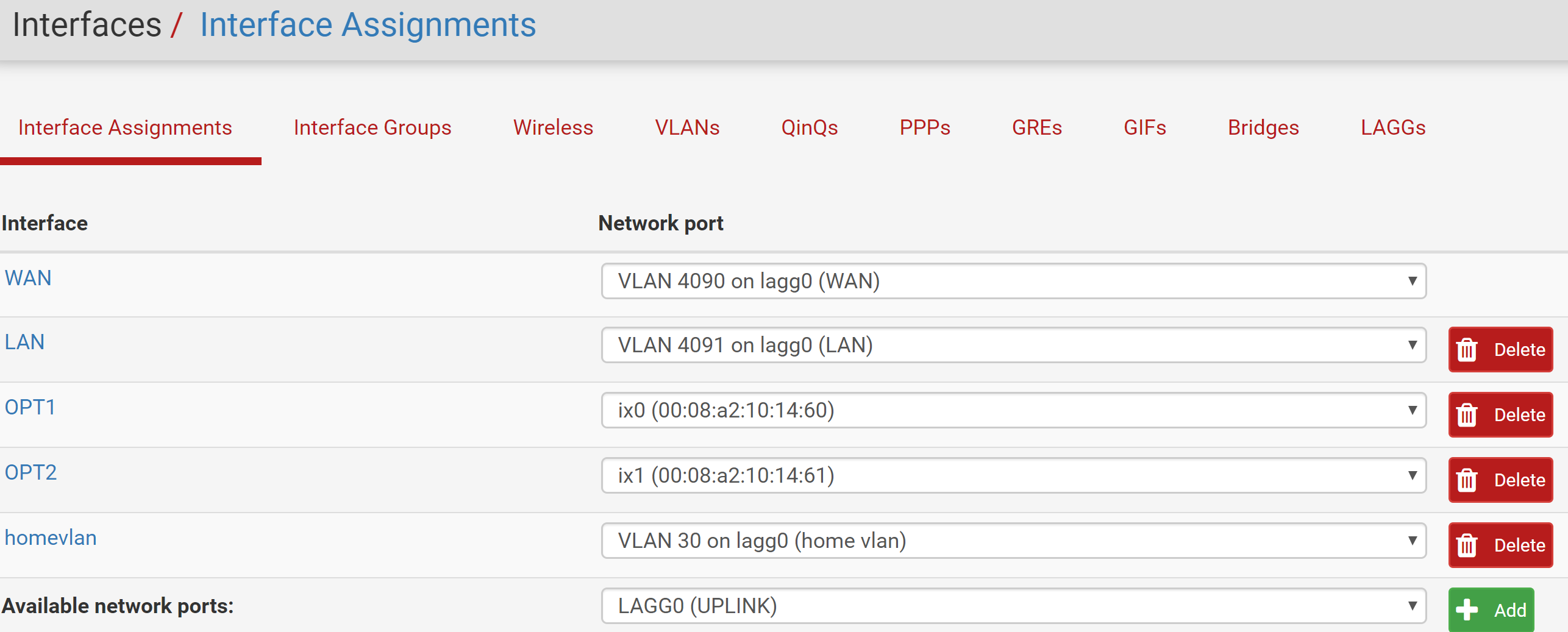The image size is (1568, 632).
Task: Open the WAN interface link
Action: (x=28, y=278)
